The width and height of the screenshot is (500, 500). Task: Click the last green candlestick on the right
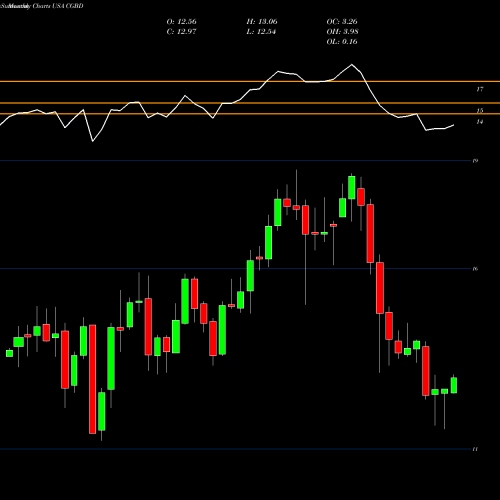[454, 385]
